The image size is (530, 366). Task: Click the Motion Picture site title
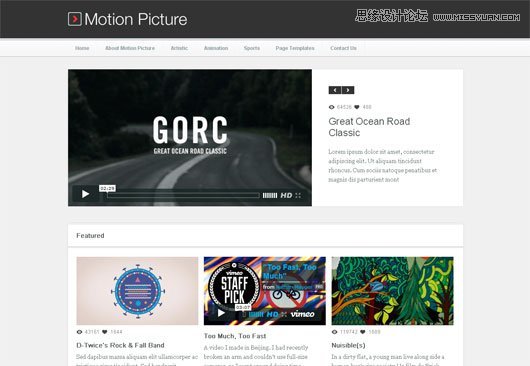pyautogui.click(x=136, y=19)
